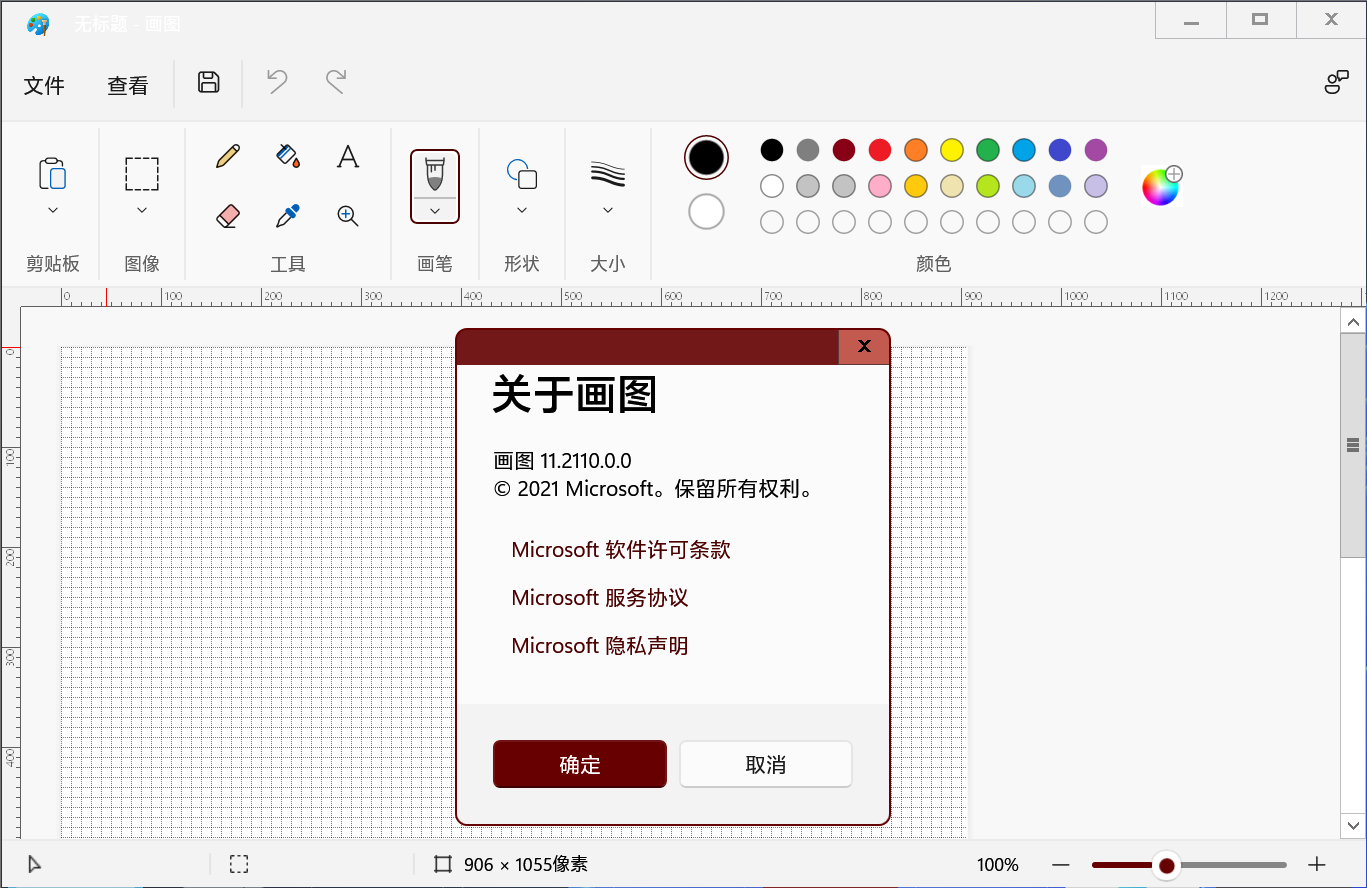Select the Eraser tool
This screenshot has height=888, width=1367.
tap(227, 215)
